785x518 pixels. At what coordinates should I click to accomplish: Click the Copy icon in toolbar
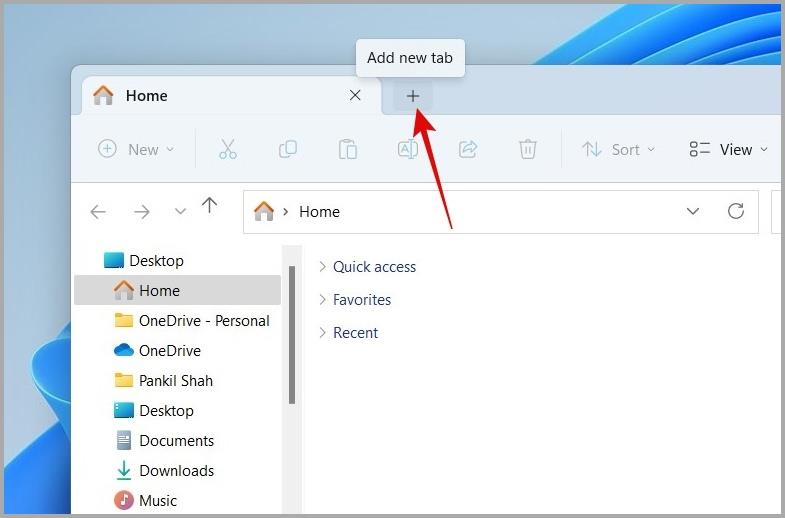click(288, 149)
